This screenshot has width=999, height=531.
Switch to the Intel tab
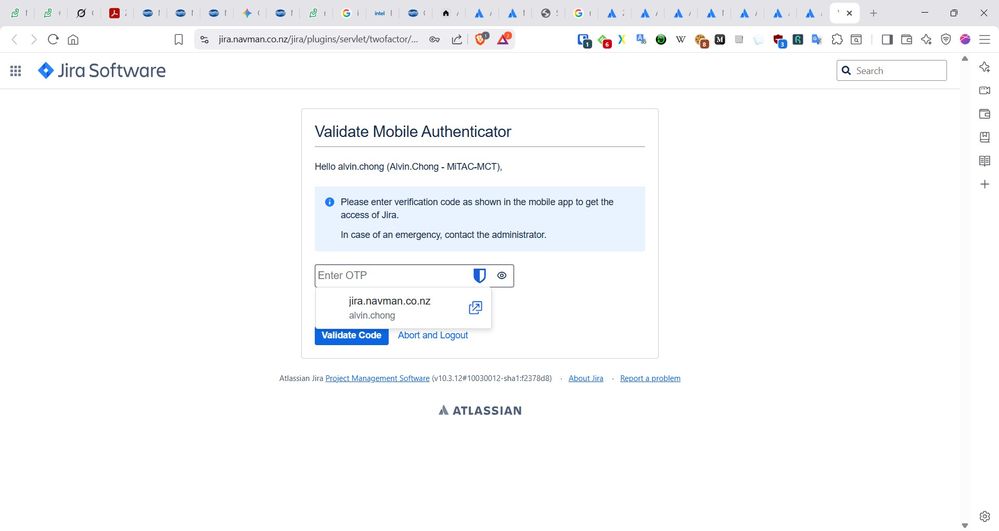tap(380, 13)
